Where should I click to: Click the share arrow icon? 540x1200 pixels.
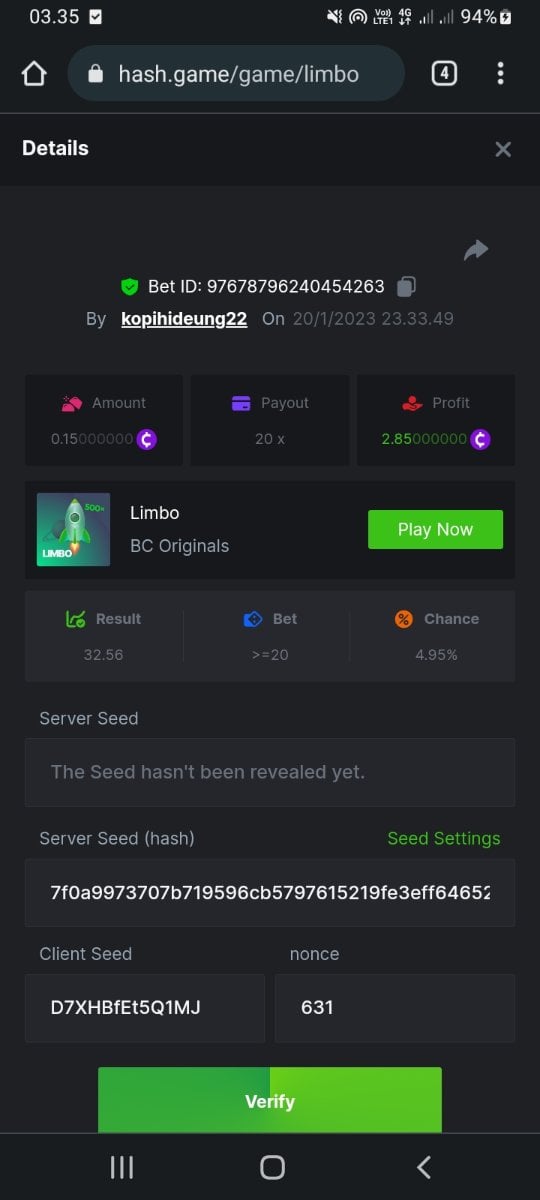pos(476,250)
